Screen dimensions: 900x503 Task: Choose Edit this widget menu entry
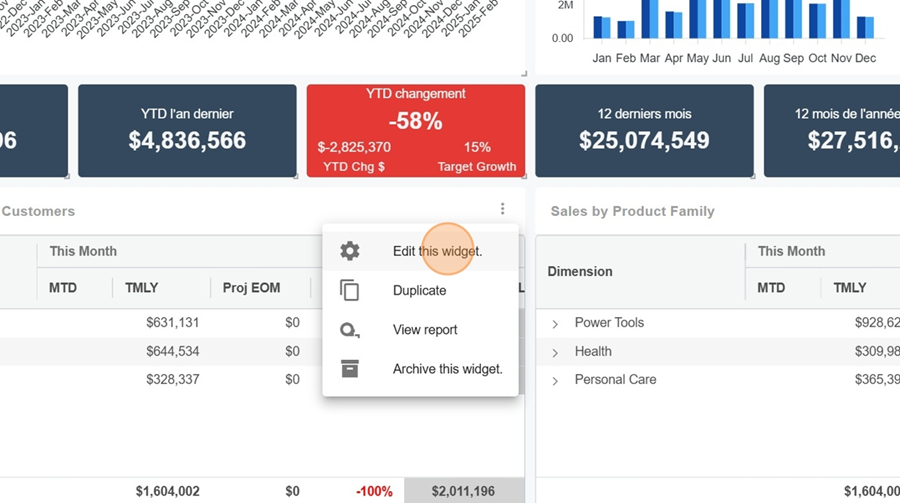tap(420, 251)
